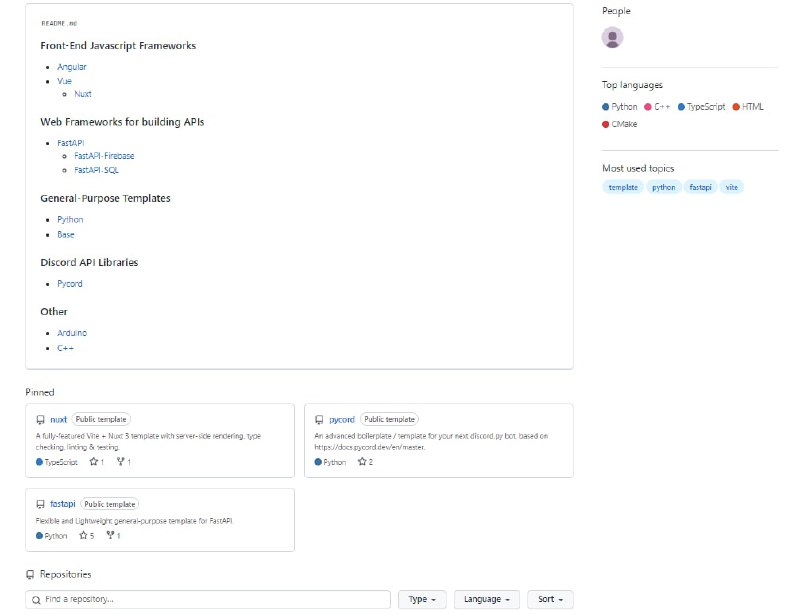Viewport: 800px width, 614px height.
Task: Open the FastAPI-Firebase link
Action: 104,156
